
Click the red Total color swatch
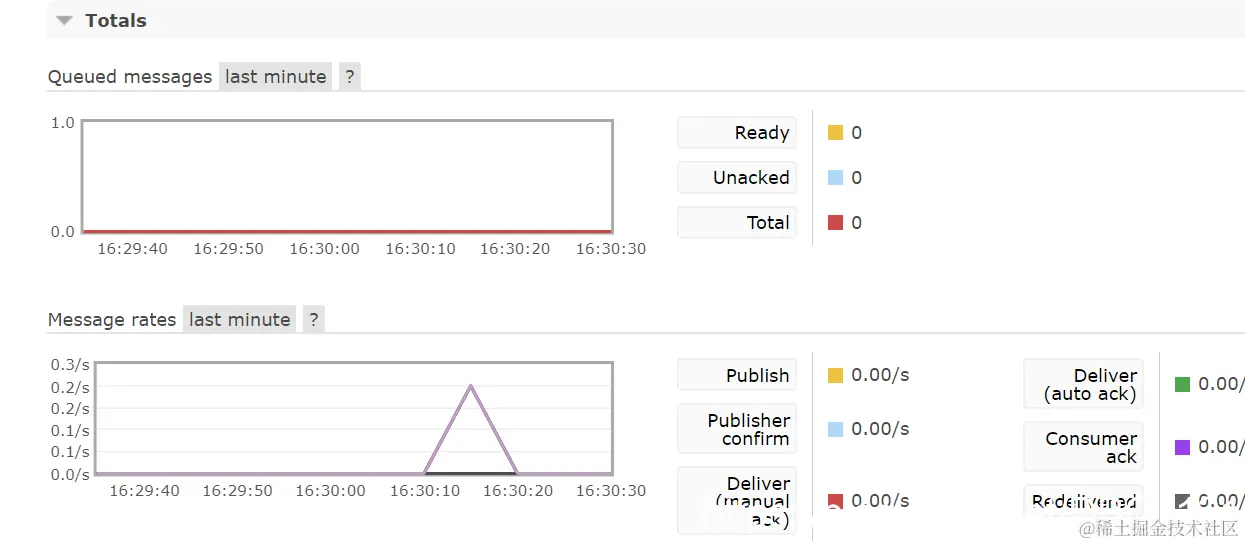(836, 222)
